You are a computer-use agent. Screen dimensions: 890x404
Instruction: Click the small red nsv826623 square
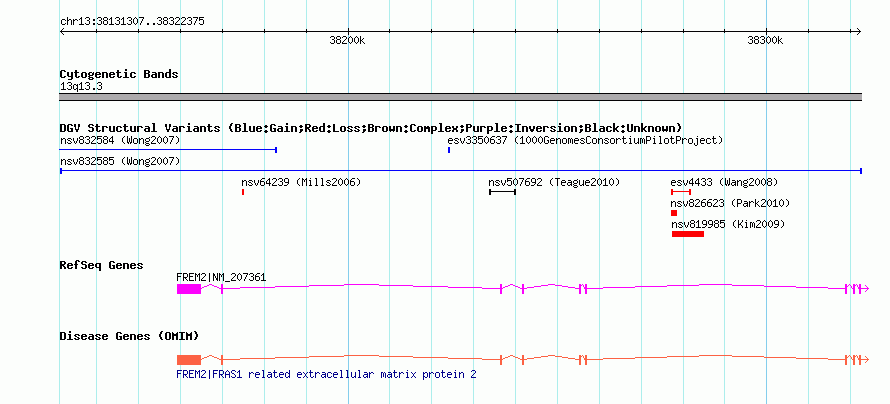tap(674, 213)
